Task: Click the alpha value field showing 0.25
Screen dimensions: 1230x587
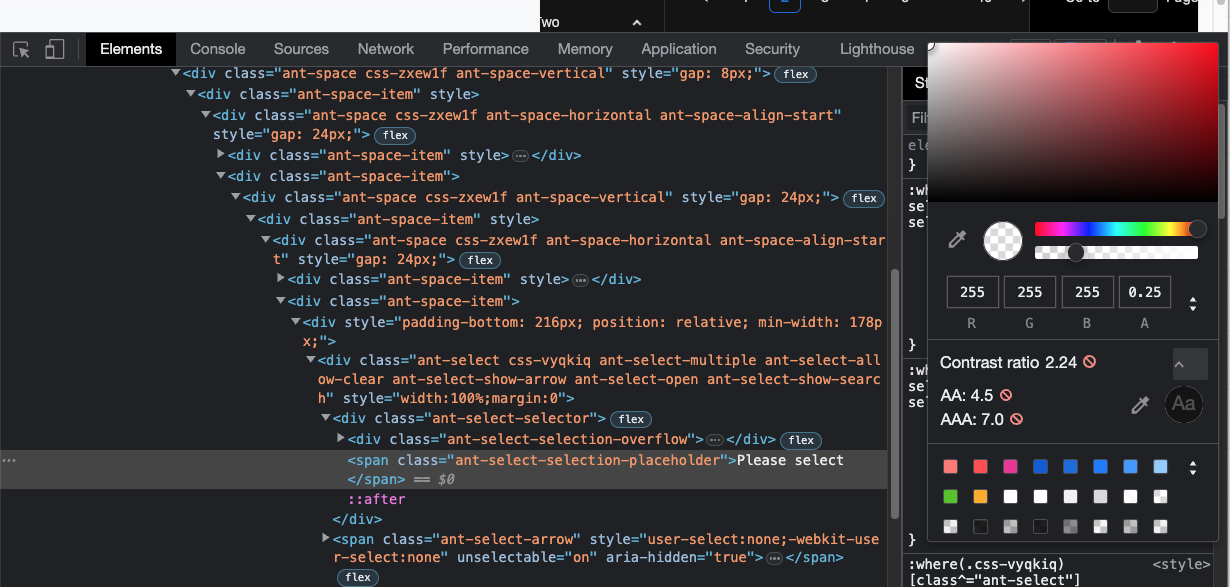Action: pos(1144,291)
